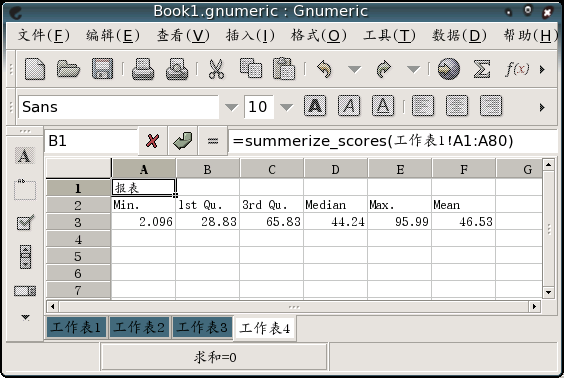Switch to sheet tab 工作表1
This screenshot has width=564, height=378.
pos(76,327)
